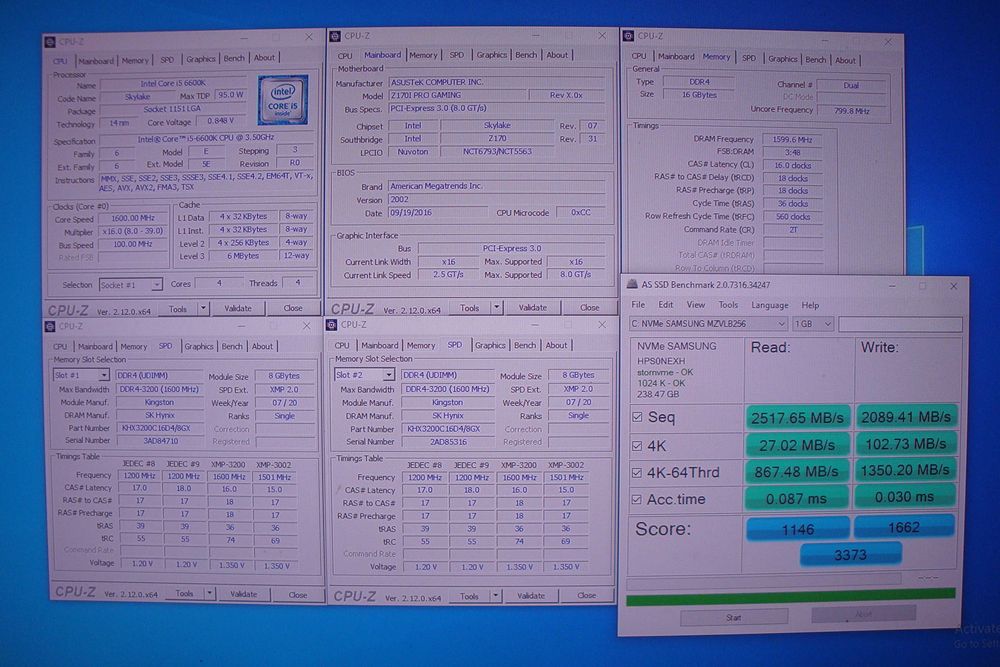Open the Edit menu in AS SSD Benchmark
1000x667 pixels.
[x=666, y=305]
